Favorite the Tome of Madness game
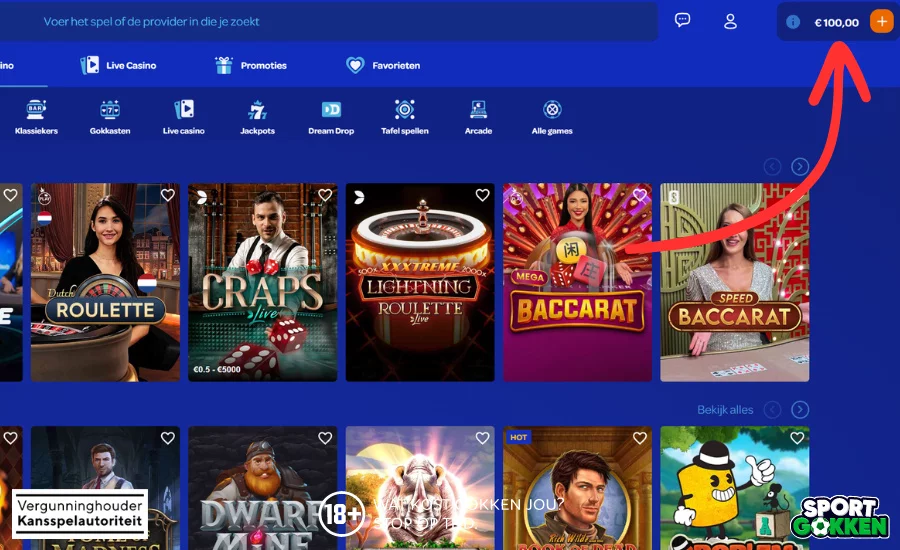The image size is (900, 550). [x=168, y=438]
